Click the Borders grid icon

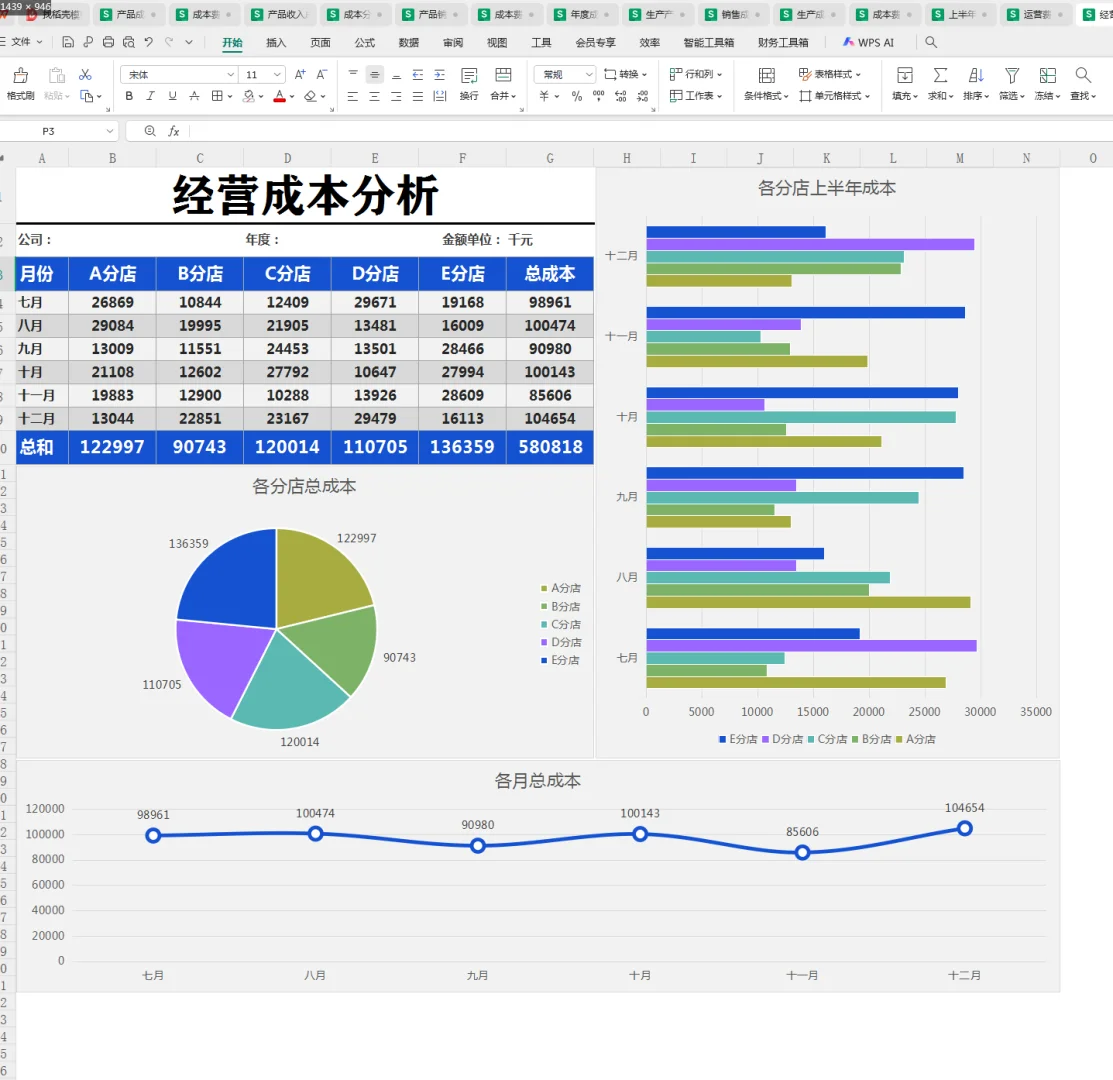[x=217, y=96]
